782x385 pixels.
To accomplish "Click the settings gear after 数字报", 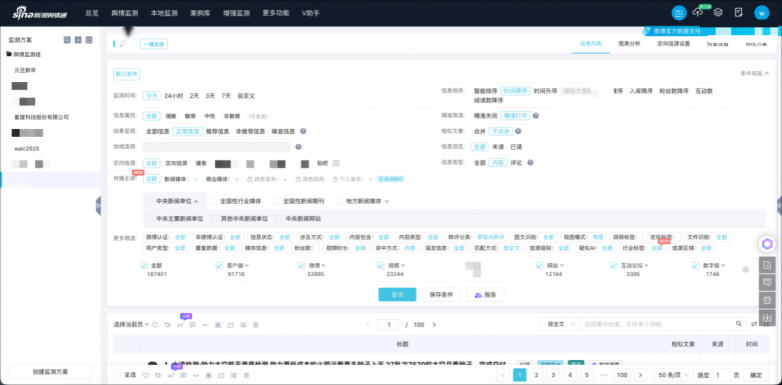I will pyautogui.click(x=746, y=269).
